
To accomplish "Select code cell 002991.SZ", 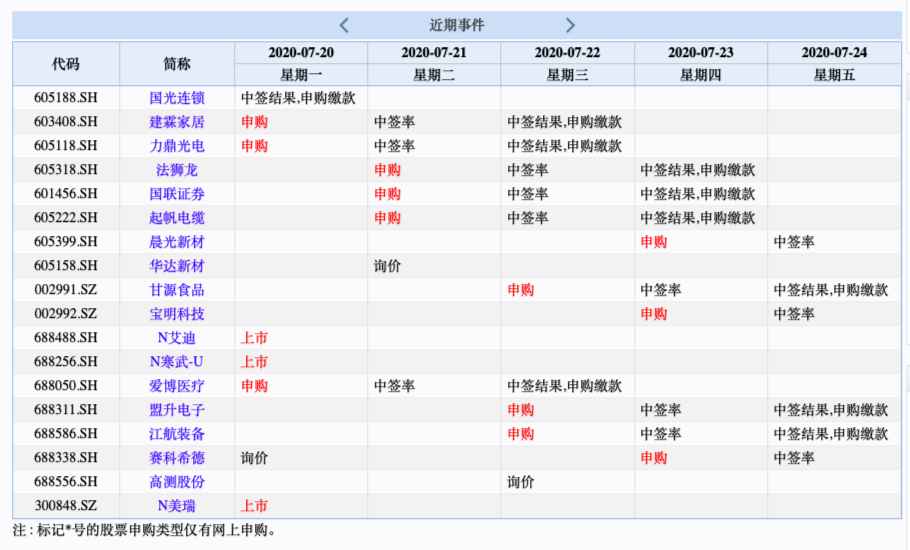I will pos(66,290).
